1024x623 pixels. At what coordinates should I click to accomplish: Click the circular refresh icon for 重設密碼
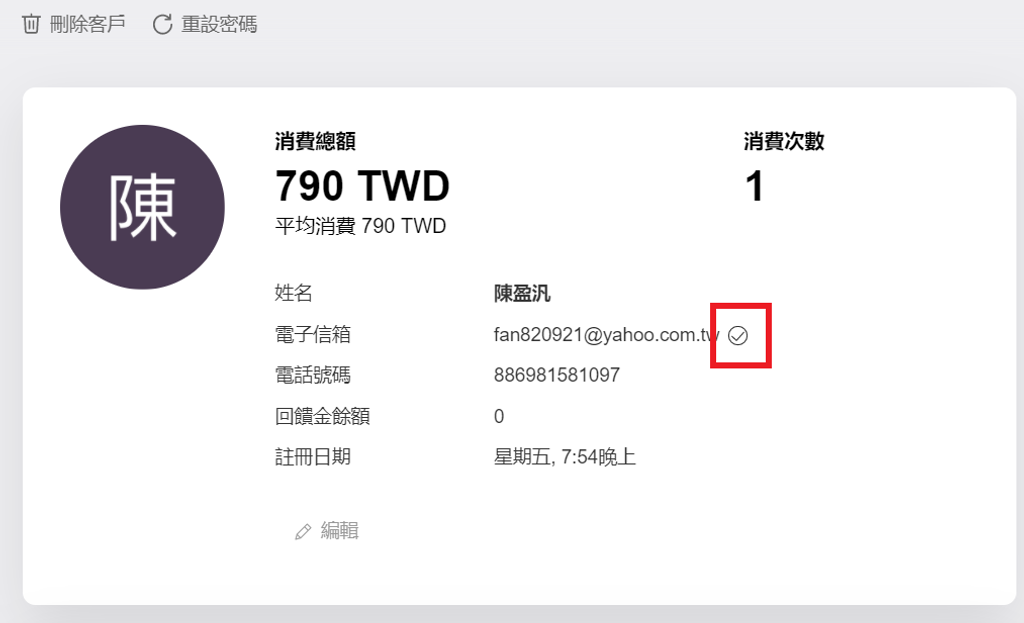(162, 24)
